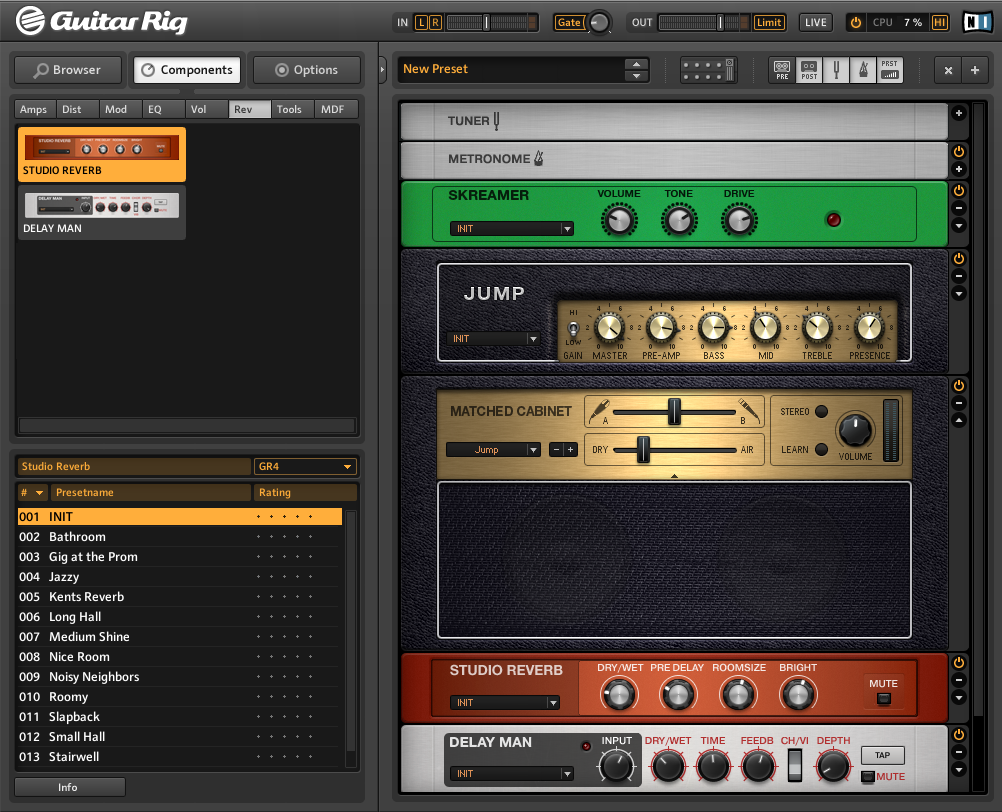Viewport: 1002px width, 812px height.
Task: Toggle the metronome icon in toolbar
Action: pyautogui.click(x=862, y=70)
